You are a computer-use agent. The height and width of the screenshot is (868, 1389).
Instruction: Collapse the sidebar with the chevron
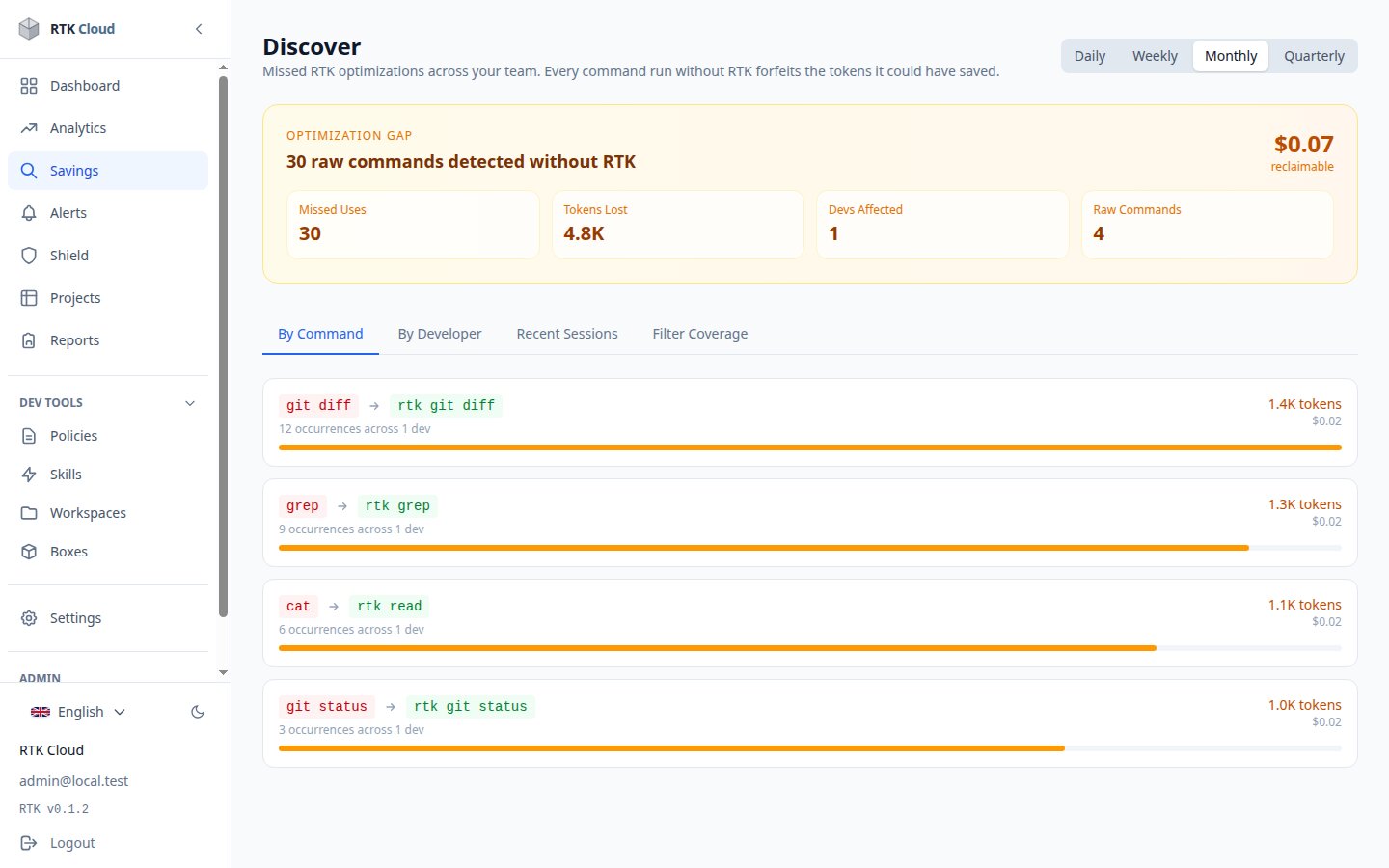tap(199, 29)
